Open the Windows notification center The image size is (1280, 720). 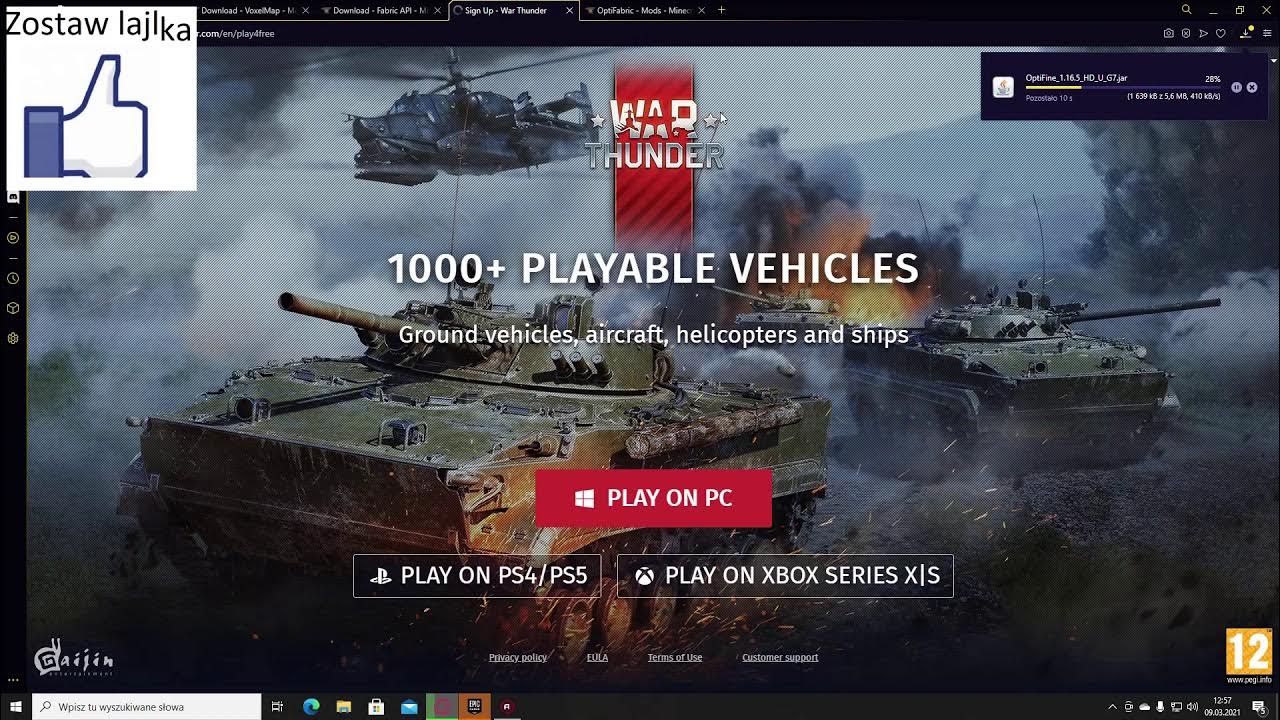[x=1259, y=707]
